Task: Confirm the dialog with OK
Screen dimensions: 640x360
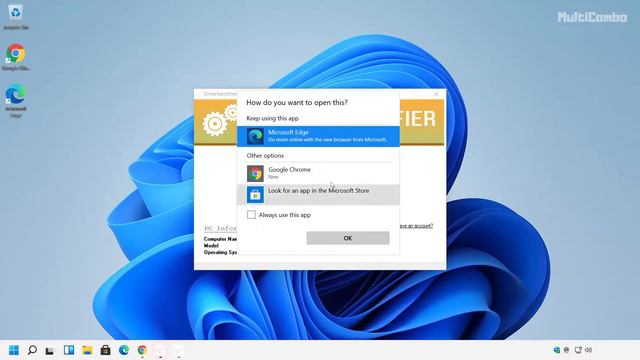Action: [x=348, y=238]
